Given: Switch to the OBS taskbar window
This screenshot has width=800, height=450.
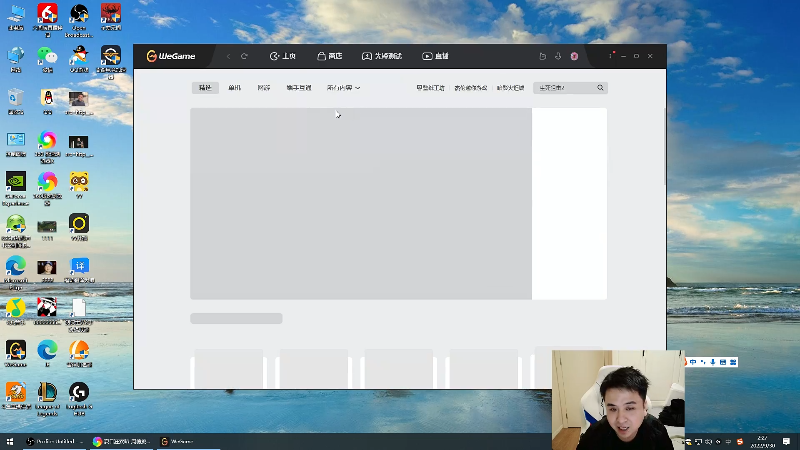Looking at the screenshot, I should (54, 441).
